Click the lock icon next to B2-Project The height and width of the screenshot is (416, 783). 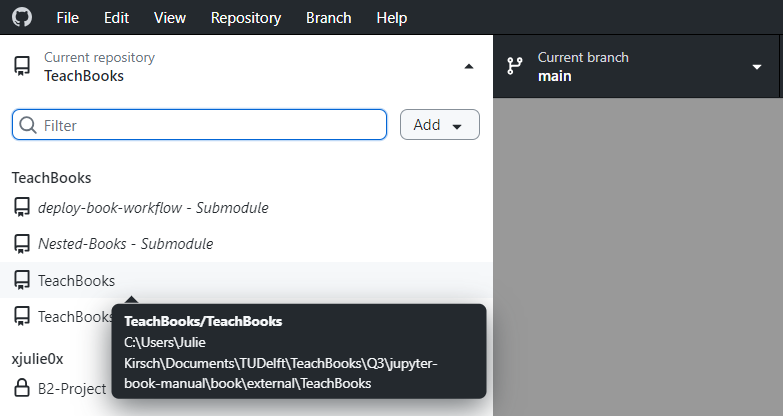(21, 388)
